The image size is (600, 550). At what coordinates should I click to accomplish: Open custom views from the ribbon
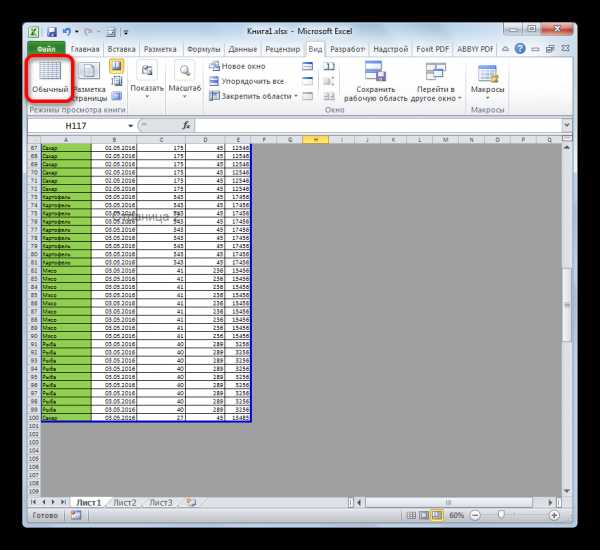pyautogui.click(x=116, y=81)
